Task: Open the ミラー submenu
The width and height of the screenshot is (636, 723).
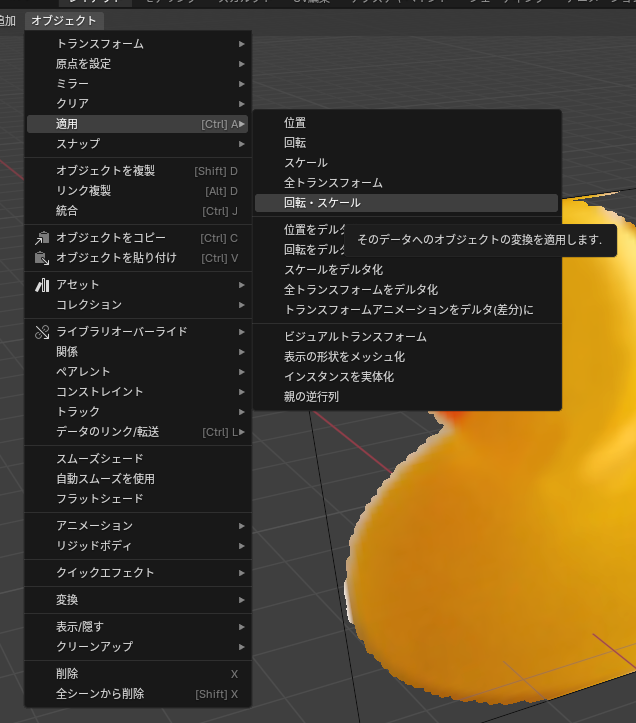Action: coord(137,84)
